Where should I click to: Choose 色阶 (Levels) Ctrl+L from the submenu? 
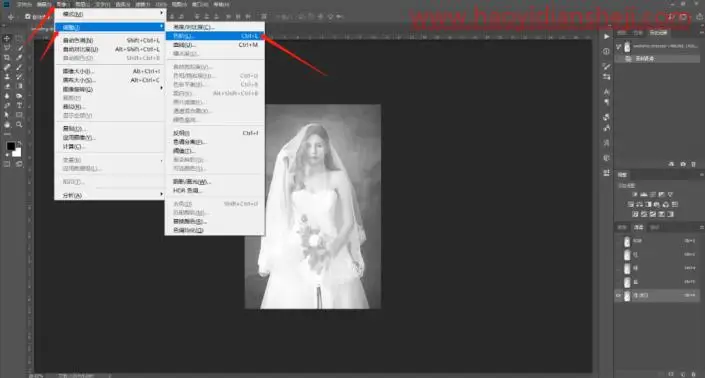215,36
